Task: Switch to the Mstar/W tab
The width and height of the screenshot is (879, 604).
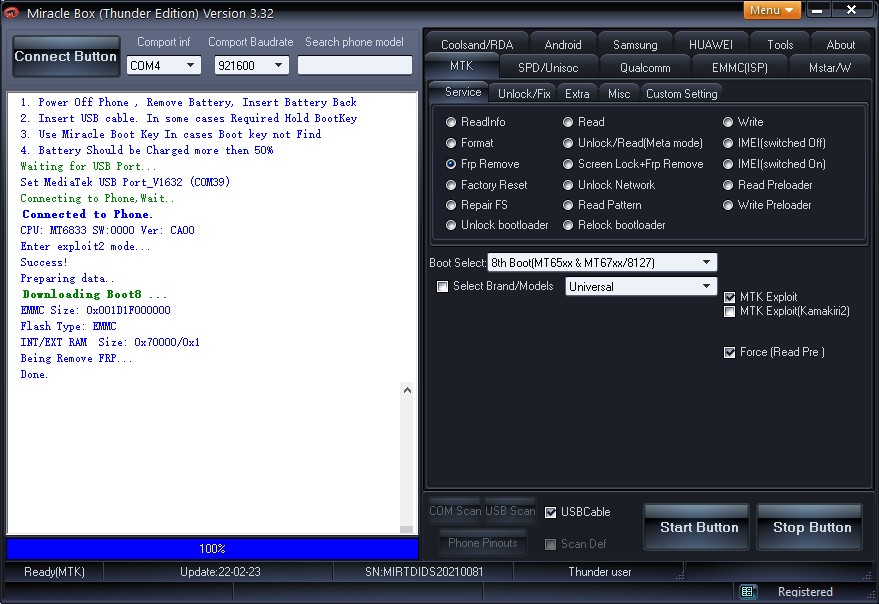Action: click(x=830, y=68)
